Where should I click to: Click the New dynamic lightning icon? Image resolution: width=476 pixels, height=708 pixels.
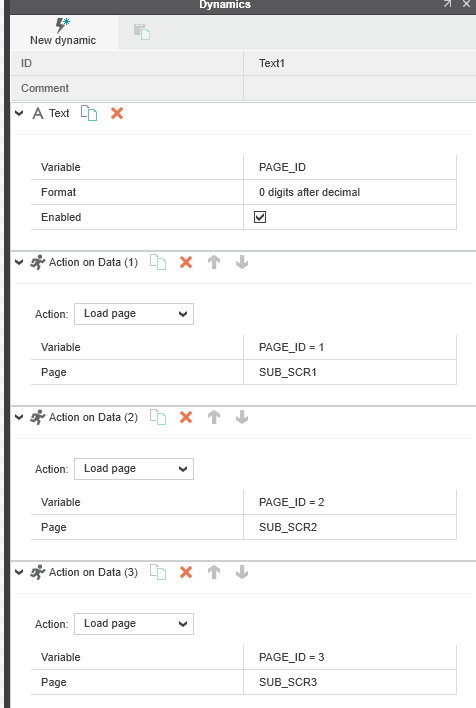tap(63, 25)
